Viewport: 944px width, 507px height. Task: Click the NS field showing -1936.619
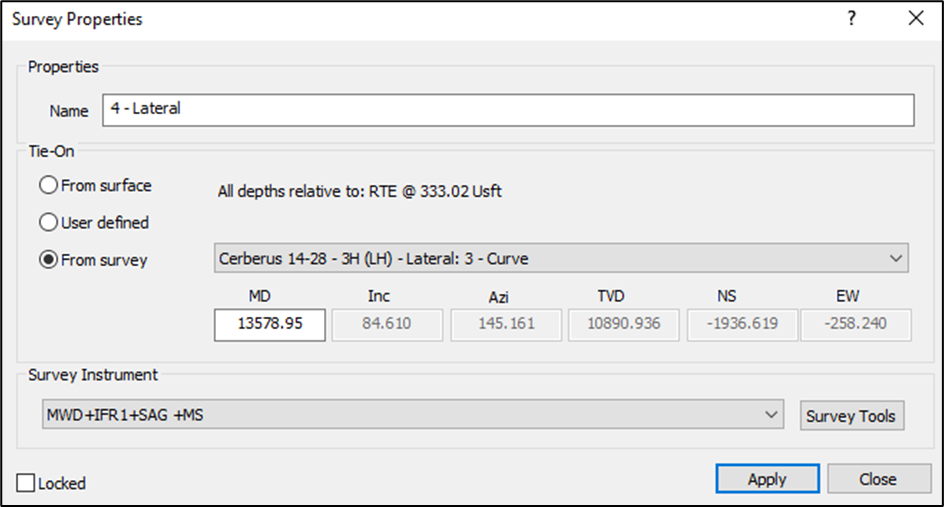[x=742, y=324]
